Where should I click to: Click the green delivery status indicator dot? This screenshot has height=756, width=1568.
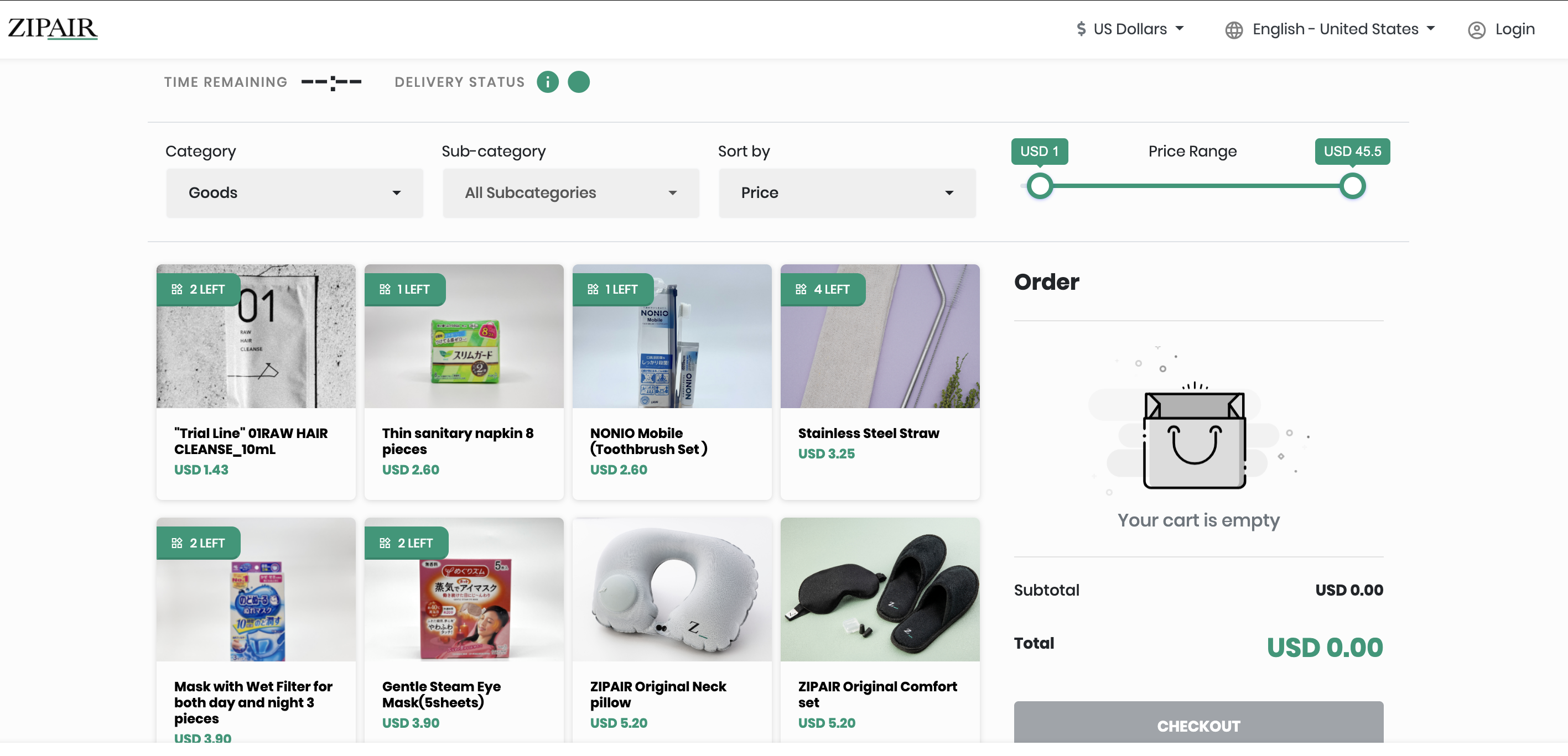578,82
